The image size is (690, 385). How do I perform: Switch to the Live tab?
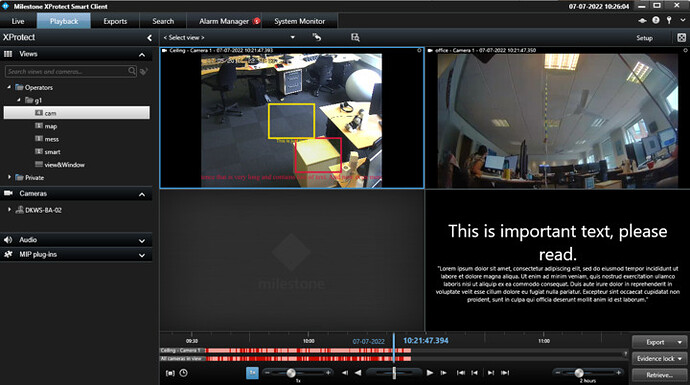18,21
